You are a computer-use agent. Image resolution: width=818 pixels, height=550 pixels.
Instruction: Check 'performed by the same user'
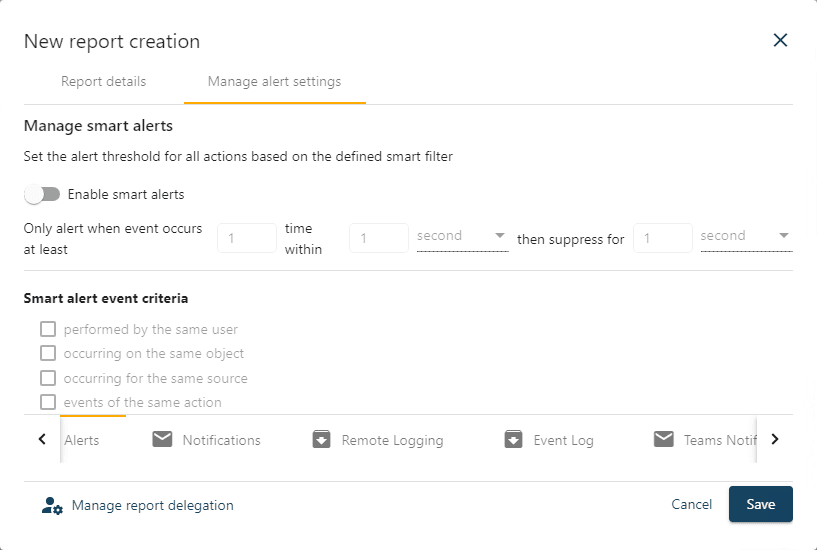[x=48, y=329]
